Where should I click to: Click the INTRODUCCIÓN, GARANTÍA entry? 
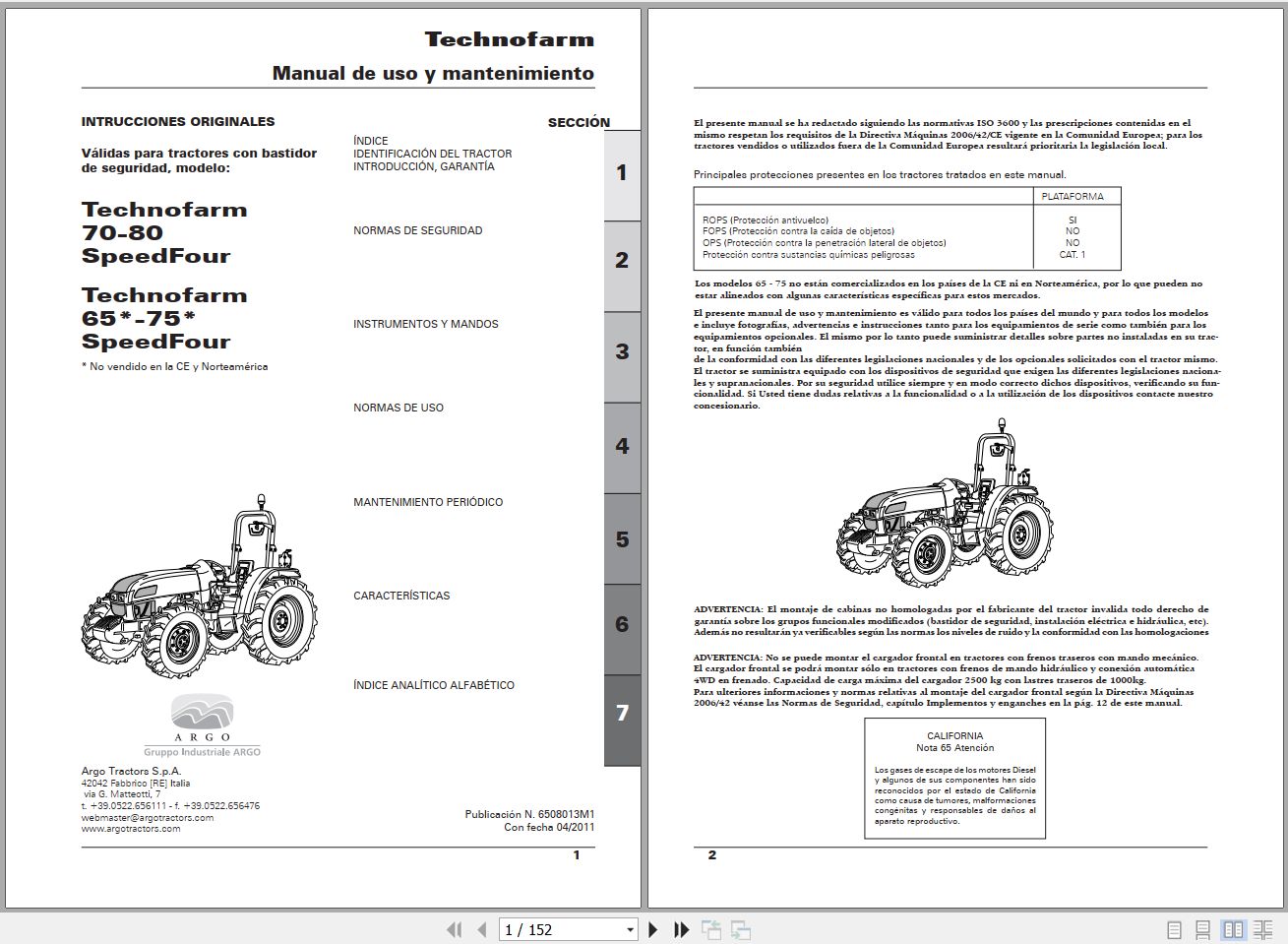[424, 166]
